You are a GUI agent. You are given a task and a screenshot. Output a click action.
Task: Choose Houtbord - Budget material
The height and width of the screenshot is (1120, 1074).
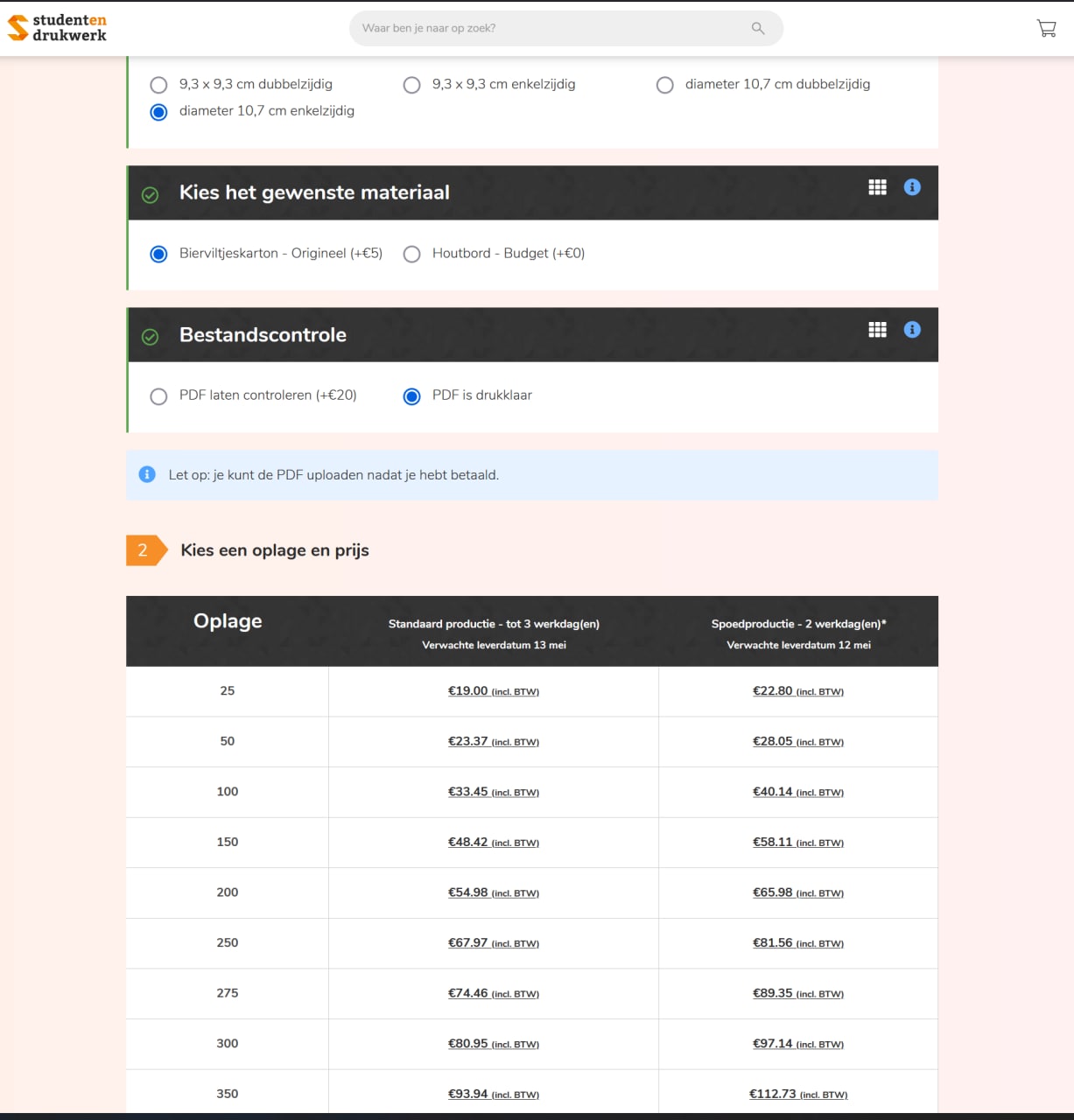[x=411, y=254]
